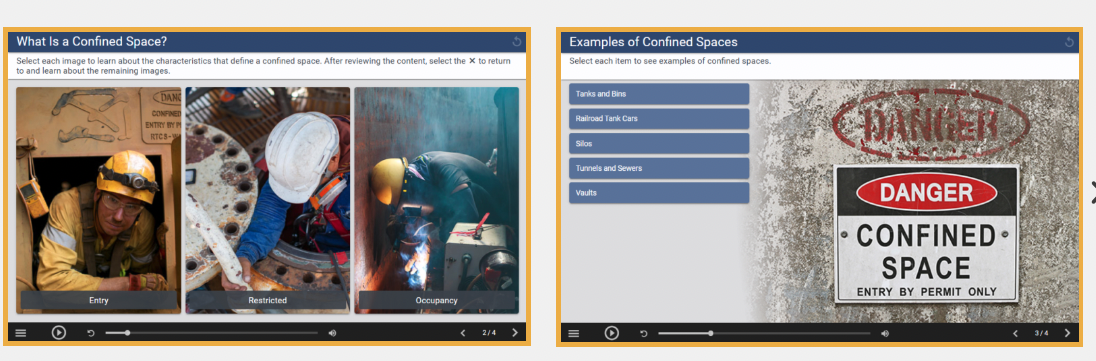Image resolution: width=1096 pixels, height=361 pixels.
Task: Click the Restricted label button
Action: pyautogui.click(x=268, y=300)
